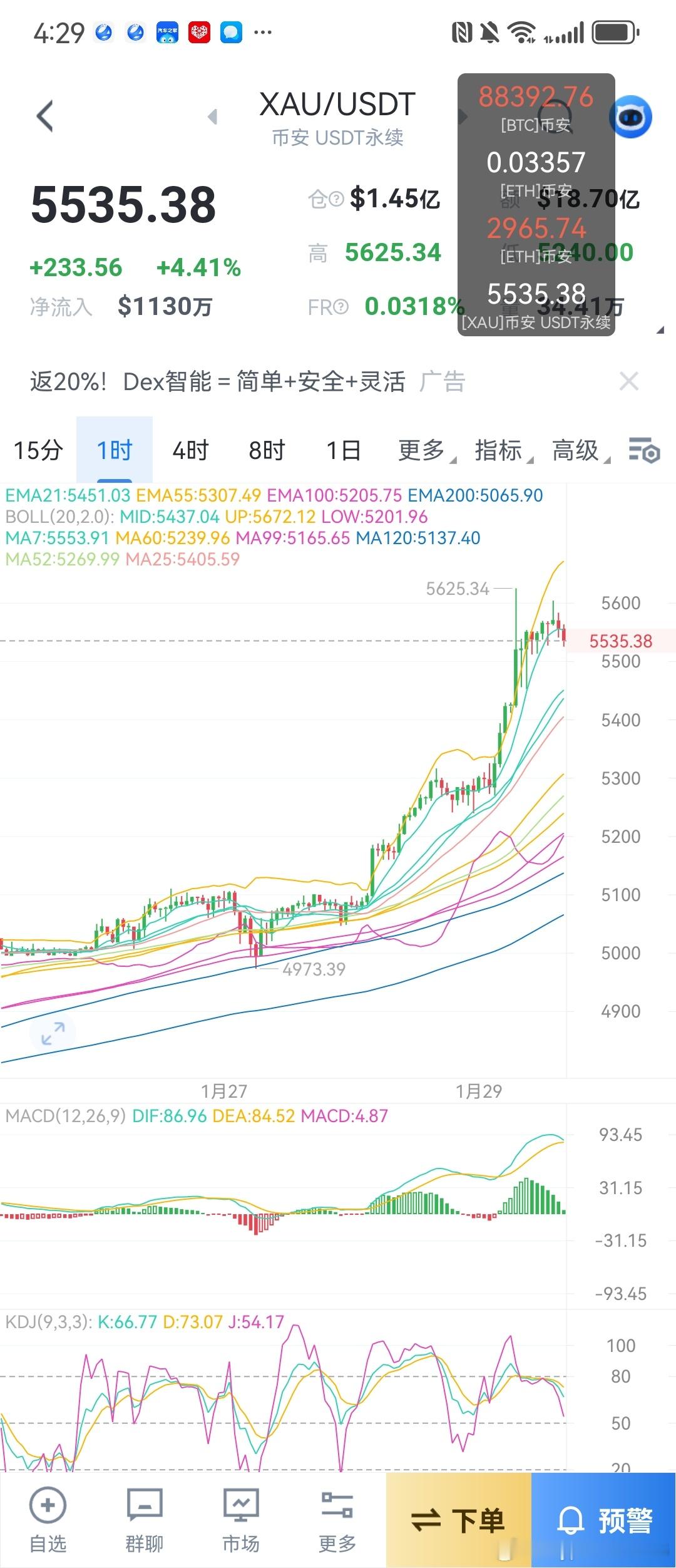Close the Dex advertisement banner
Viewport: 676px width, 1568px height.
629,381
